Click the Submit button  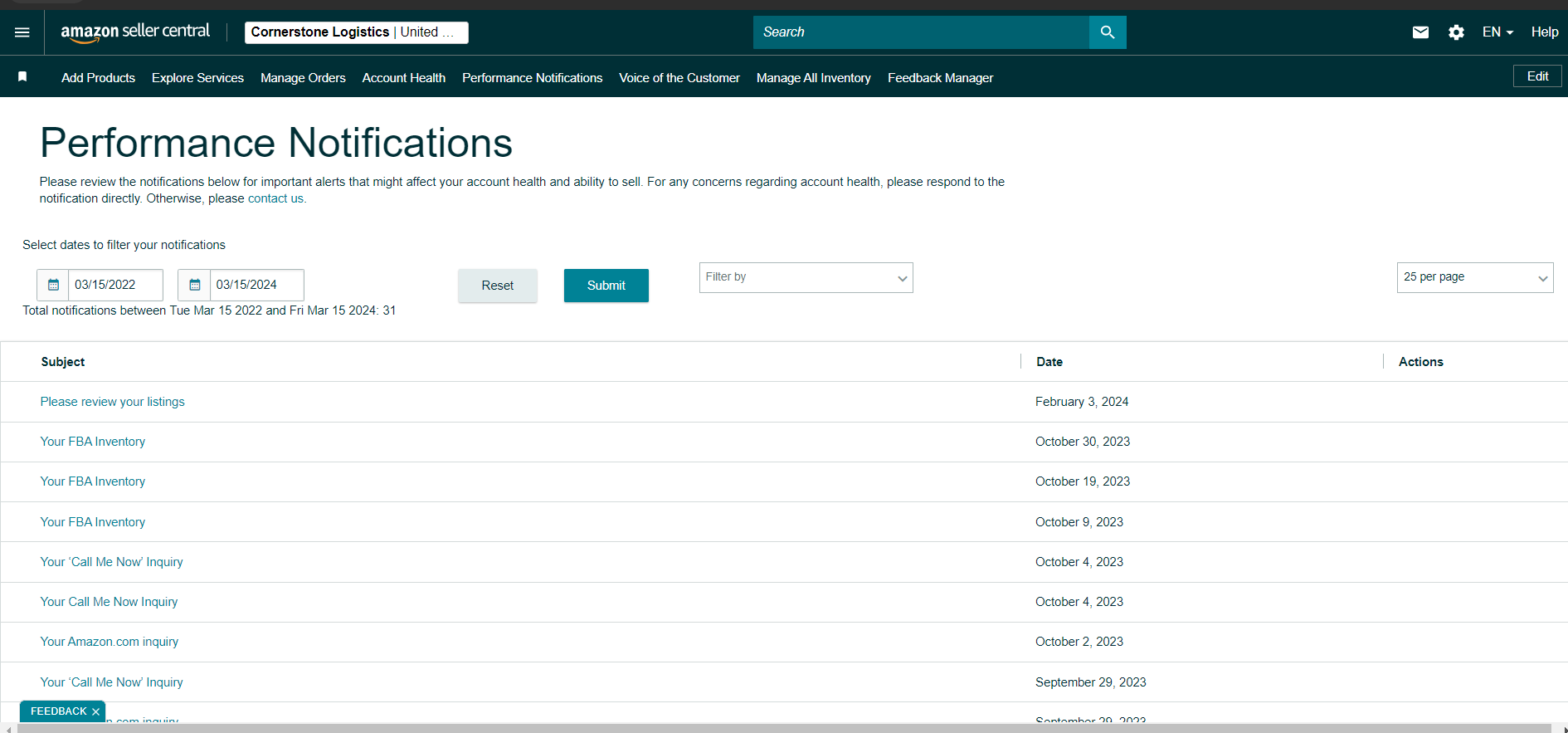click(x=606, y=286)
